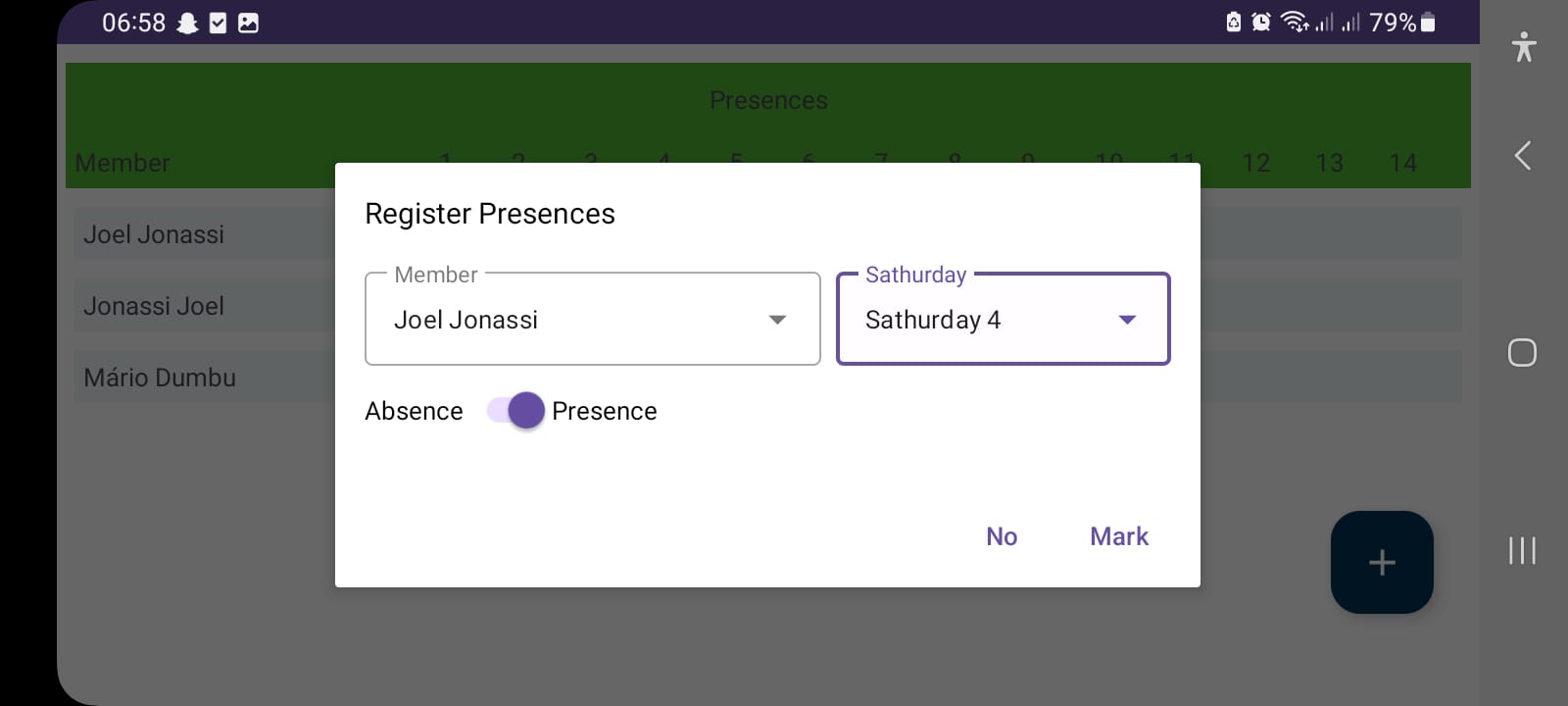Select the Mário Dumbu member row
The image size is (1568, 706).
160,378
